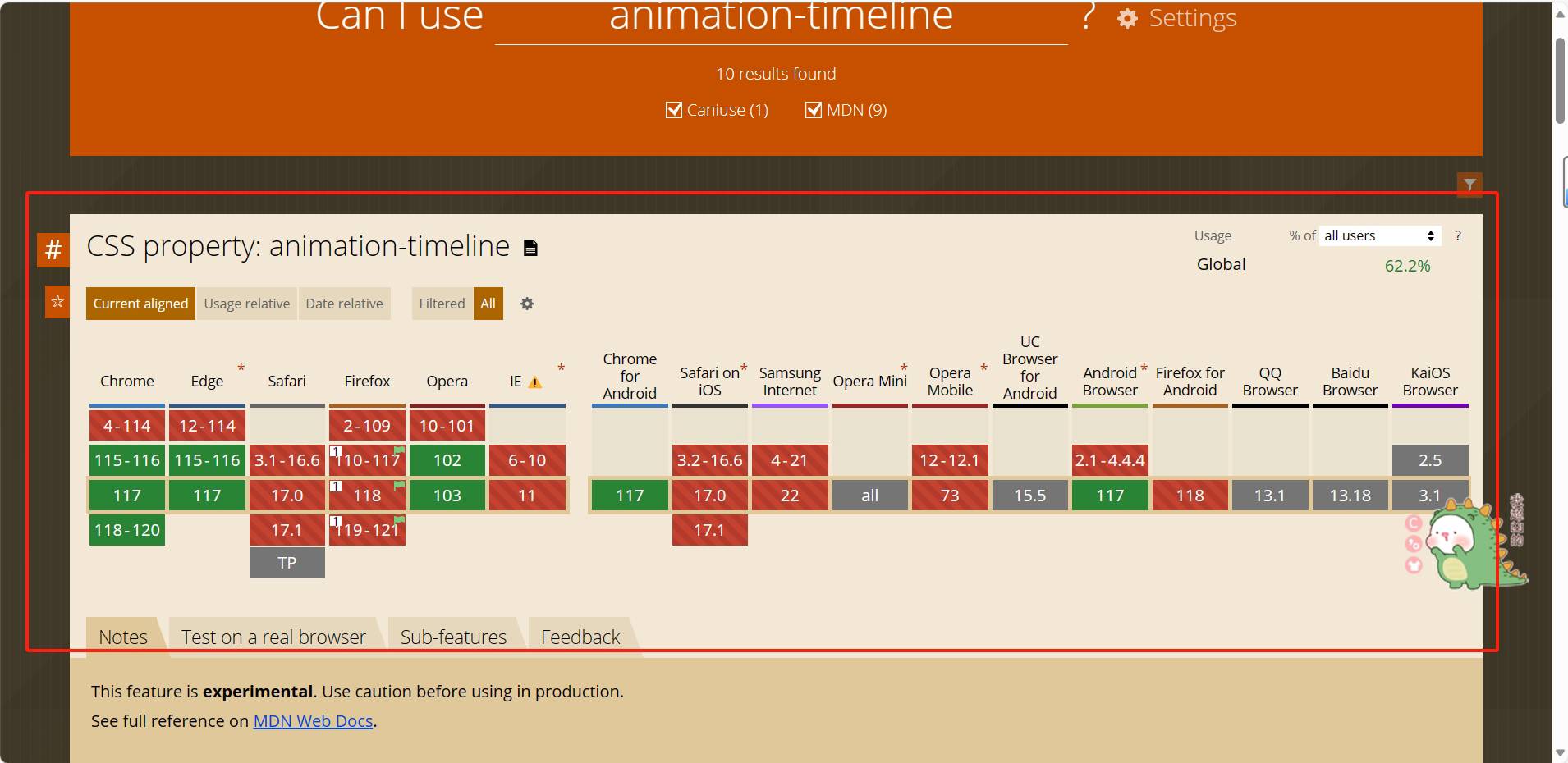This screenshot has height=763, width=1568.
Task: Open the table settings gear icon
Action: [x=527, y=304]
